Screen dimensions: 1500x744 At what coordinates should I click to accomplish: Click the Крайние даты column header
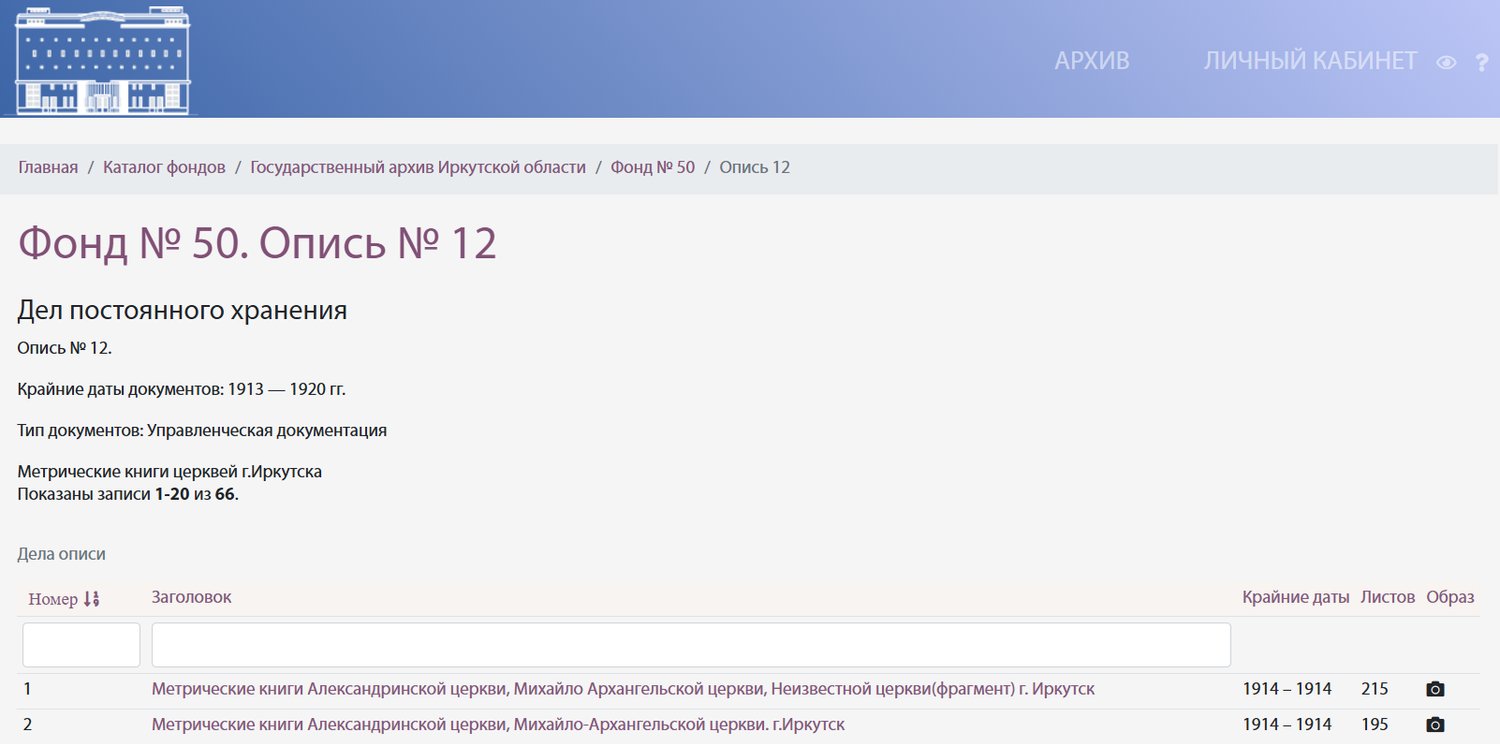pyautogui.click(x=1296, y=597)
